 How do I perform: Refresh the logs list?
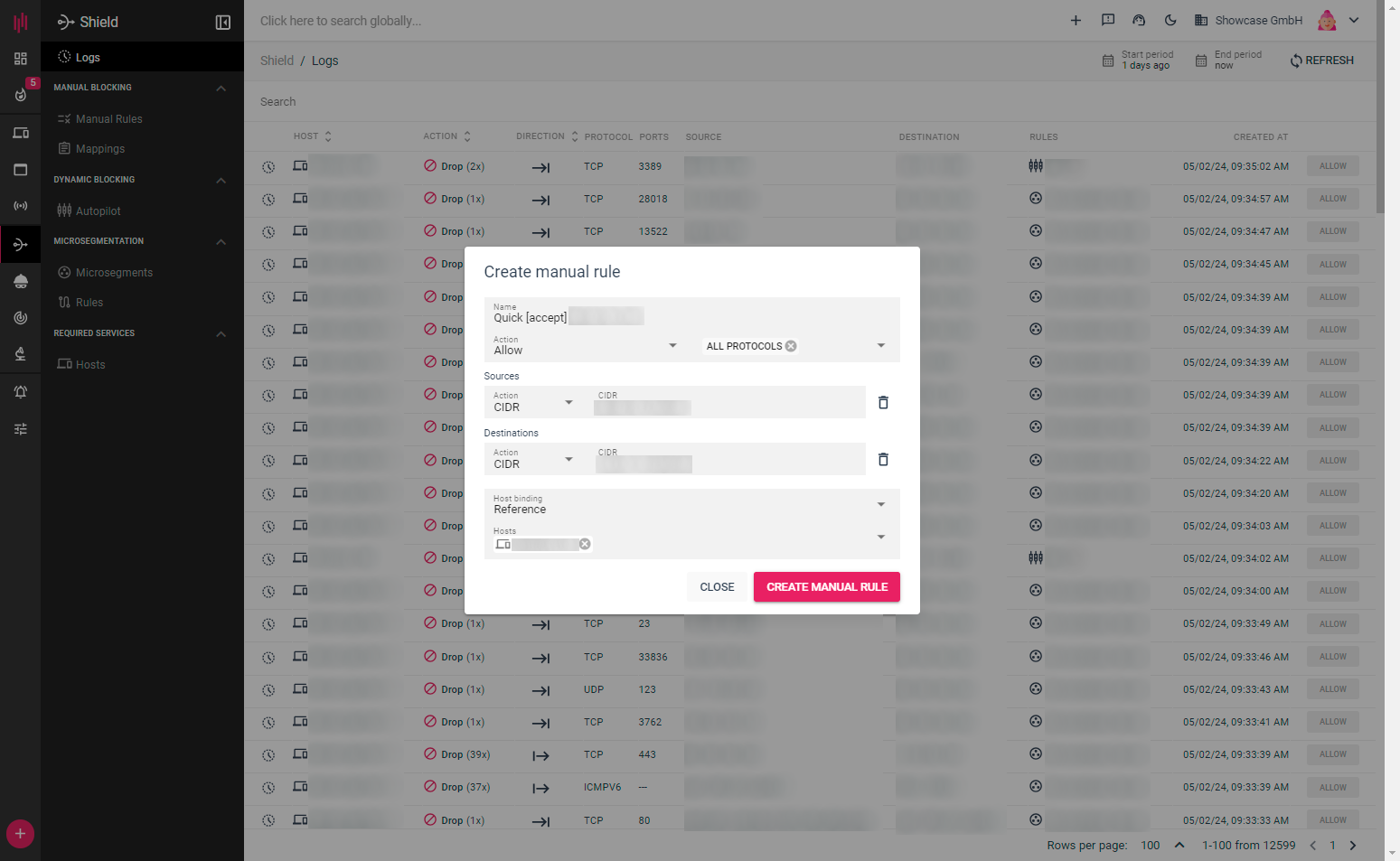pos(1321,61)
